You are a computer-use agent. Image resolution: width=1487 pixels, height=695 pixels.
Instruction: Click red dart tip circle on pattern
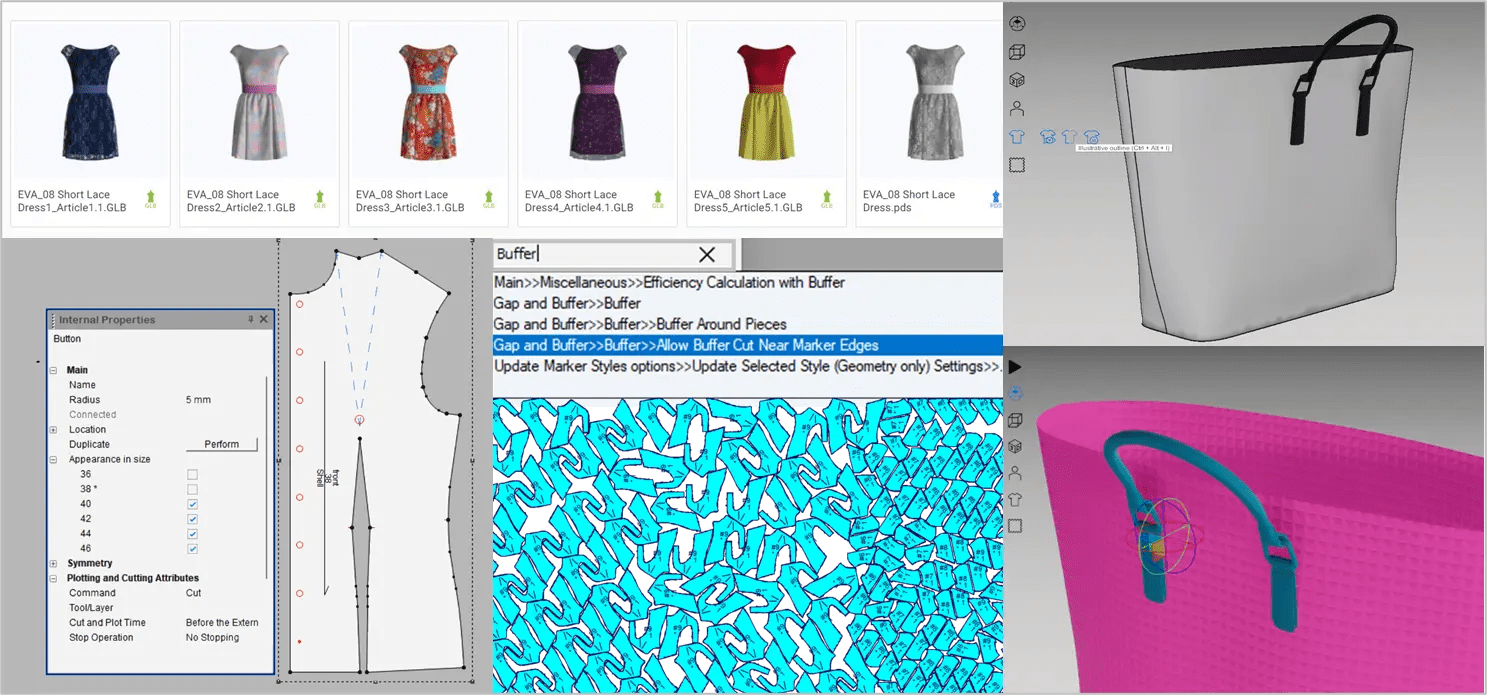[x=360, y=420]
